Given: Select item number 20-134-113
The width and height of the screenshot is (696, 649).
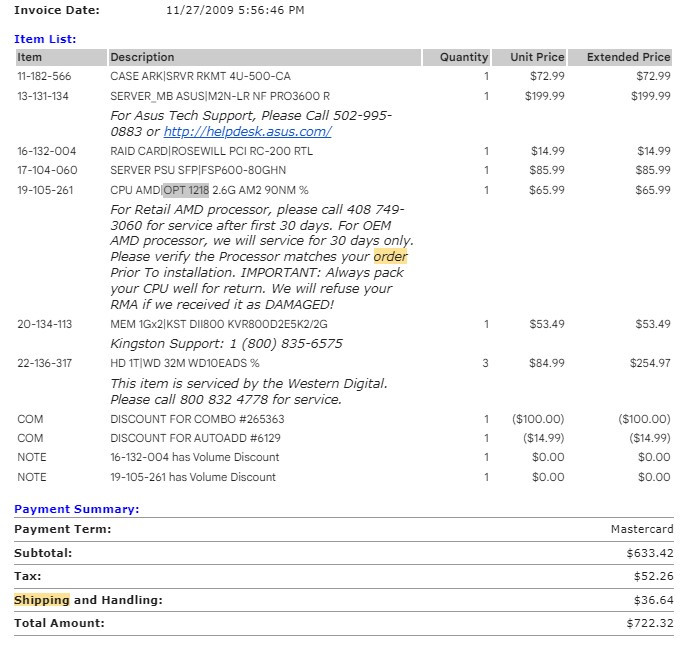Looking at the screenshot, I should pos(44,324).
